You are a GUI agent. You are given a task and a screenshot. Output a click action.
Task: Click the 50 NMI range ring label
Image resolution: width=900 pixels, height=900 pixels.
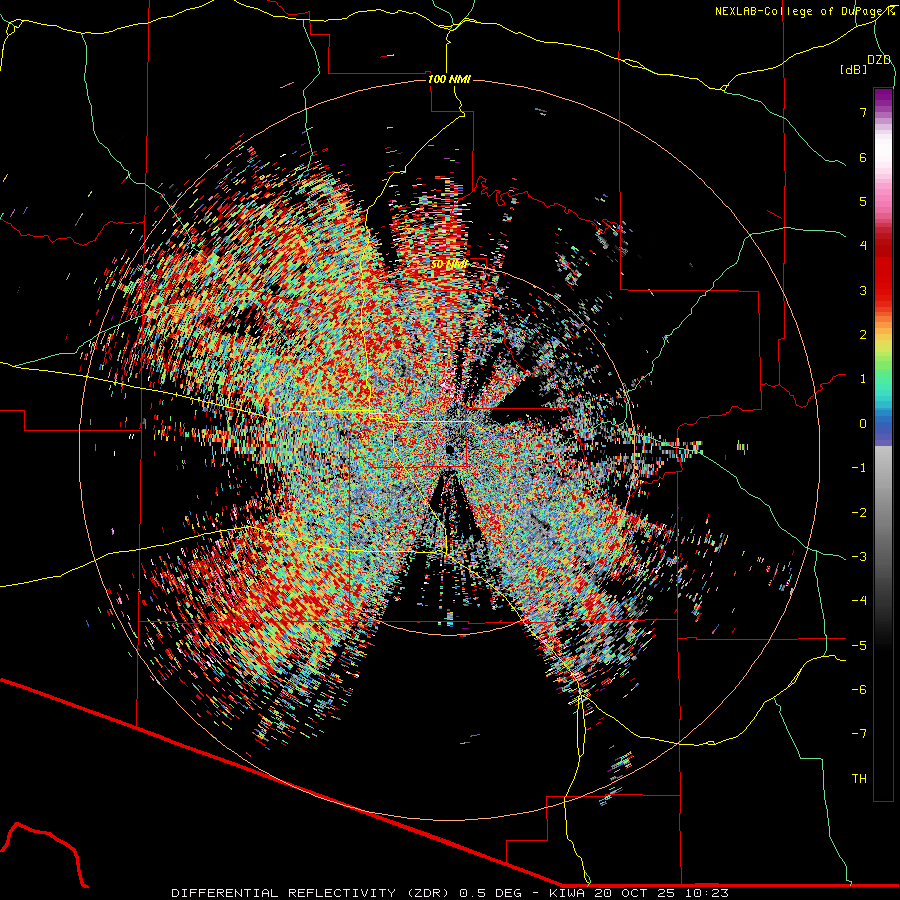[449, 265]
